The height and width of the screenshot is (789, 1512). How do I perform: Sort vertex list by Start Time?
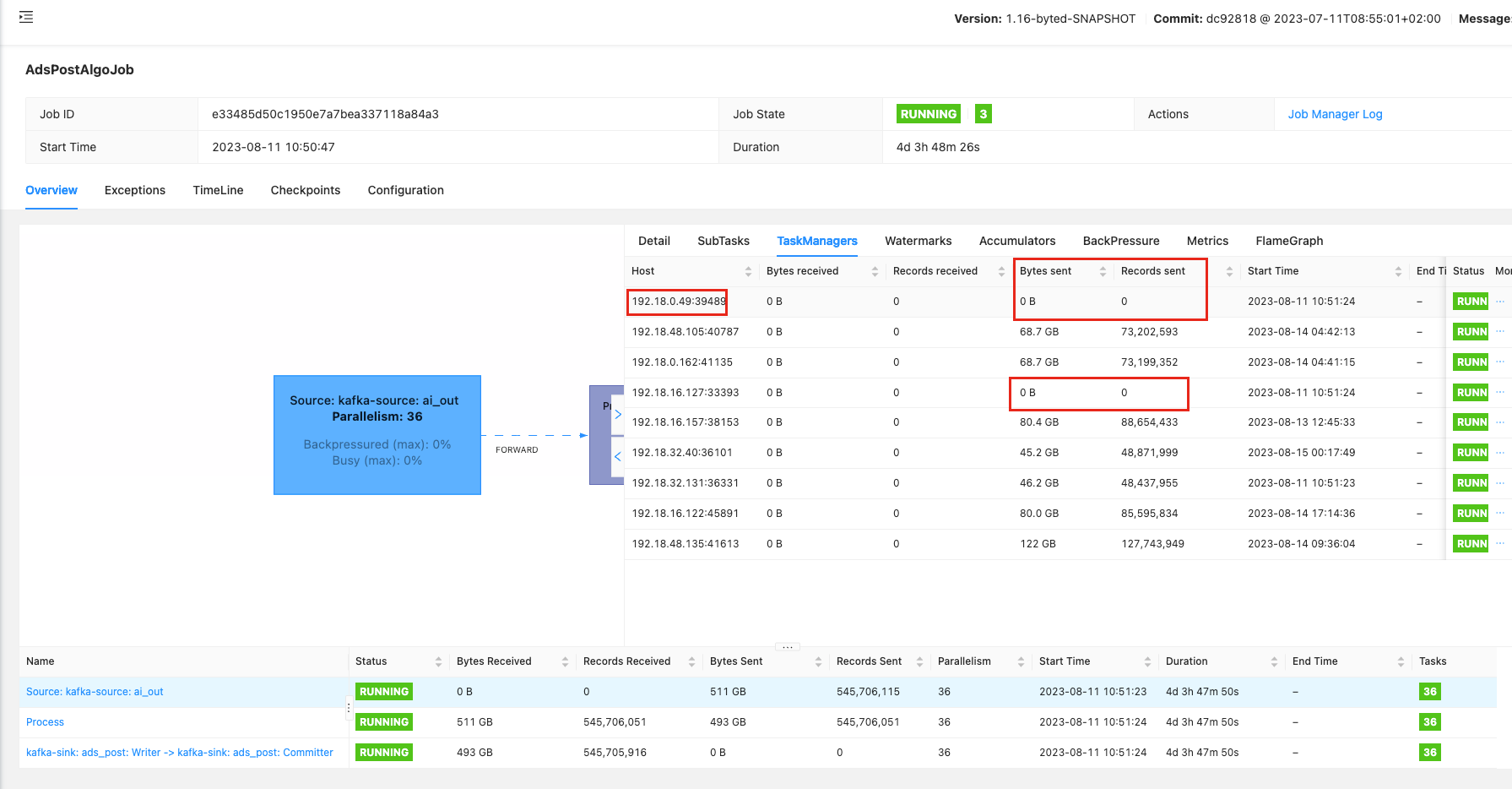[x=1147, y=661]
